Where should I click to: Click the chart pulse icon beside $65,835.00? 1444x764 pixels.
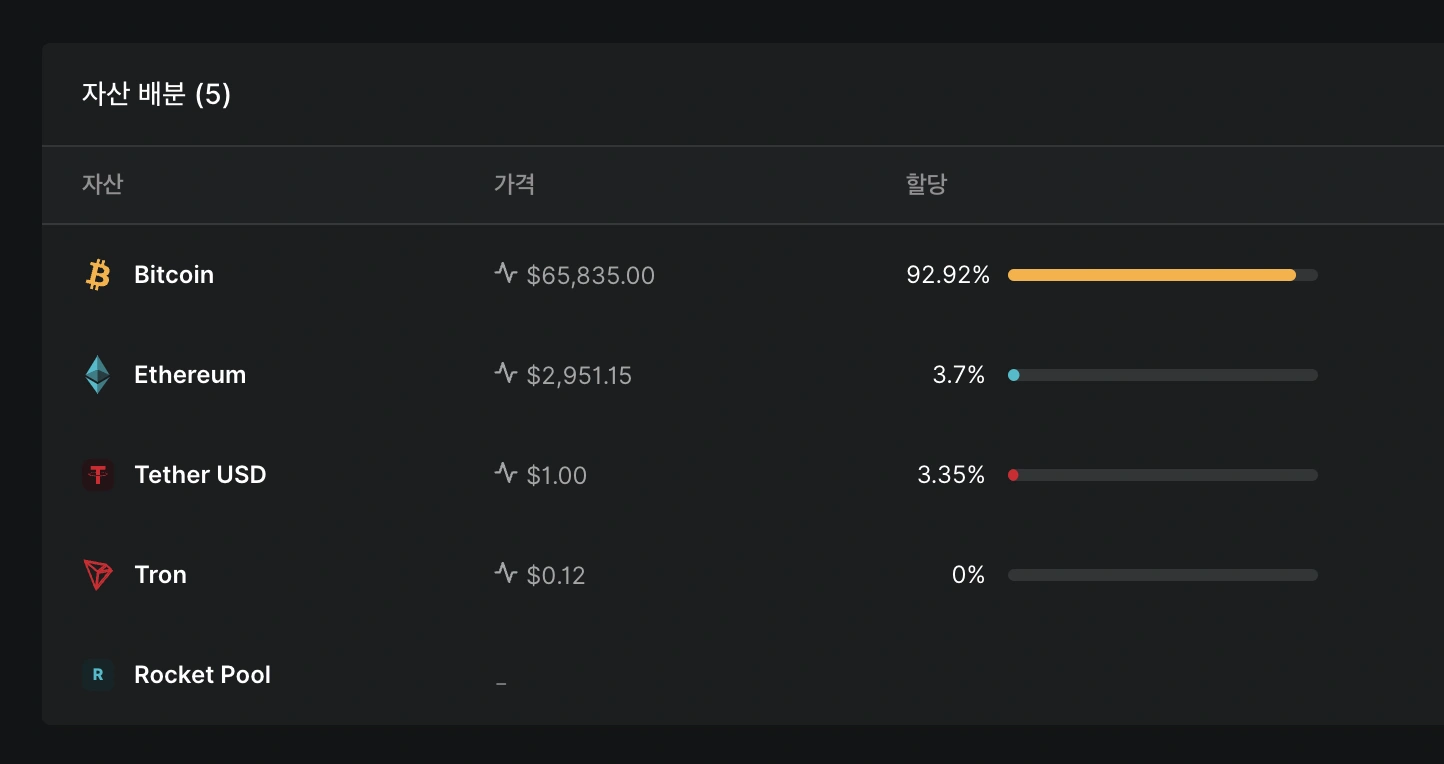tap(506, 273)
